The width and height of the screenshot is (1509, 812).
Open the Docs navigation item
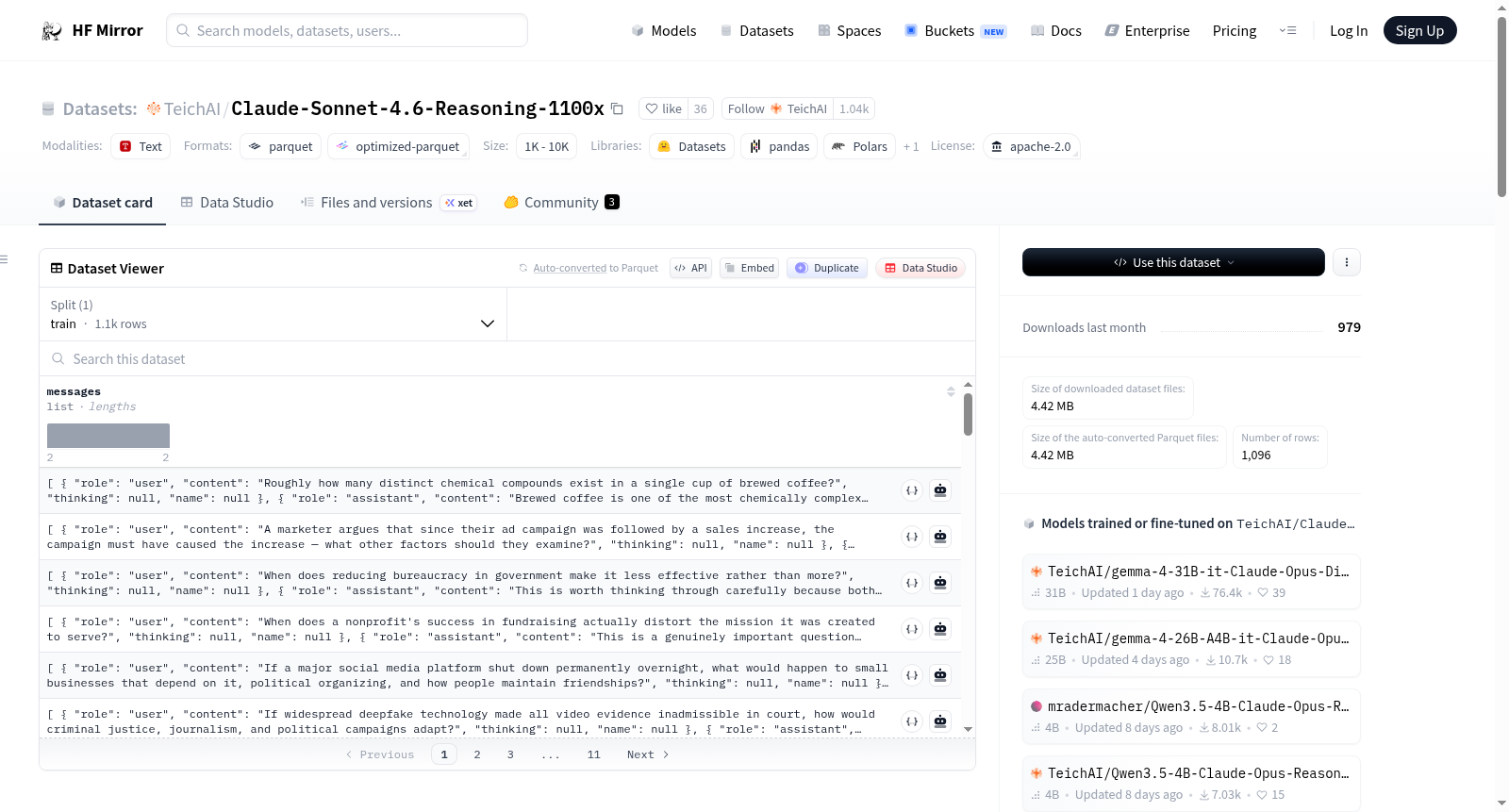pos(1055,30)
